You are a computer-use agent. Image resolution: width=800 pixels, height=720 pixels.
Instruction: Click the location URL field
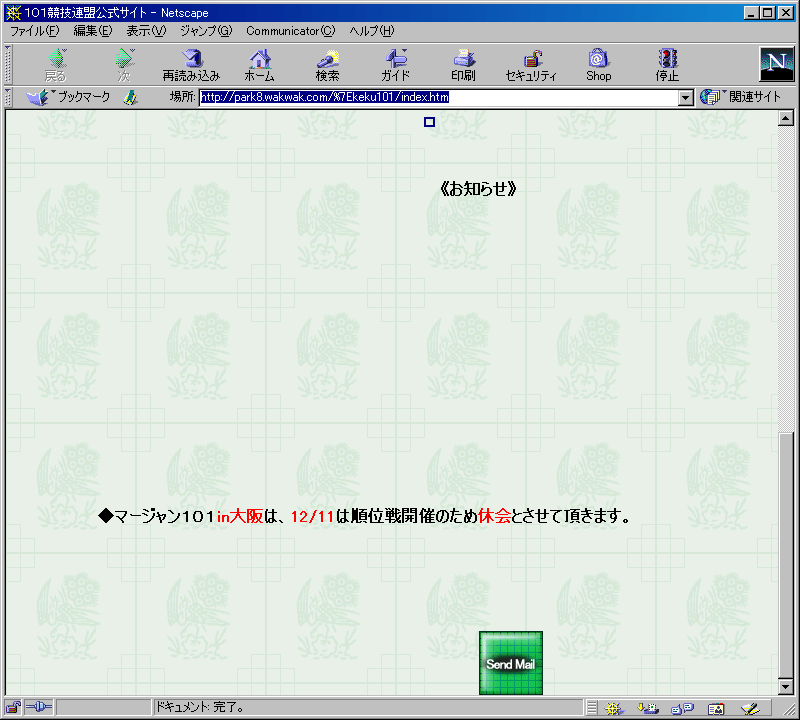point(439,97)
